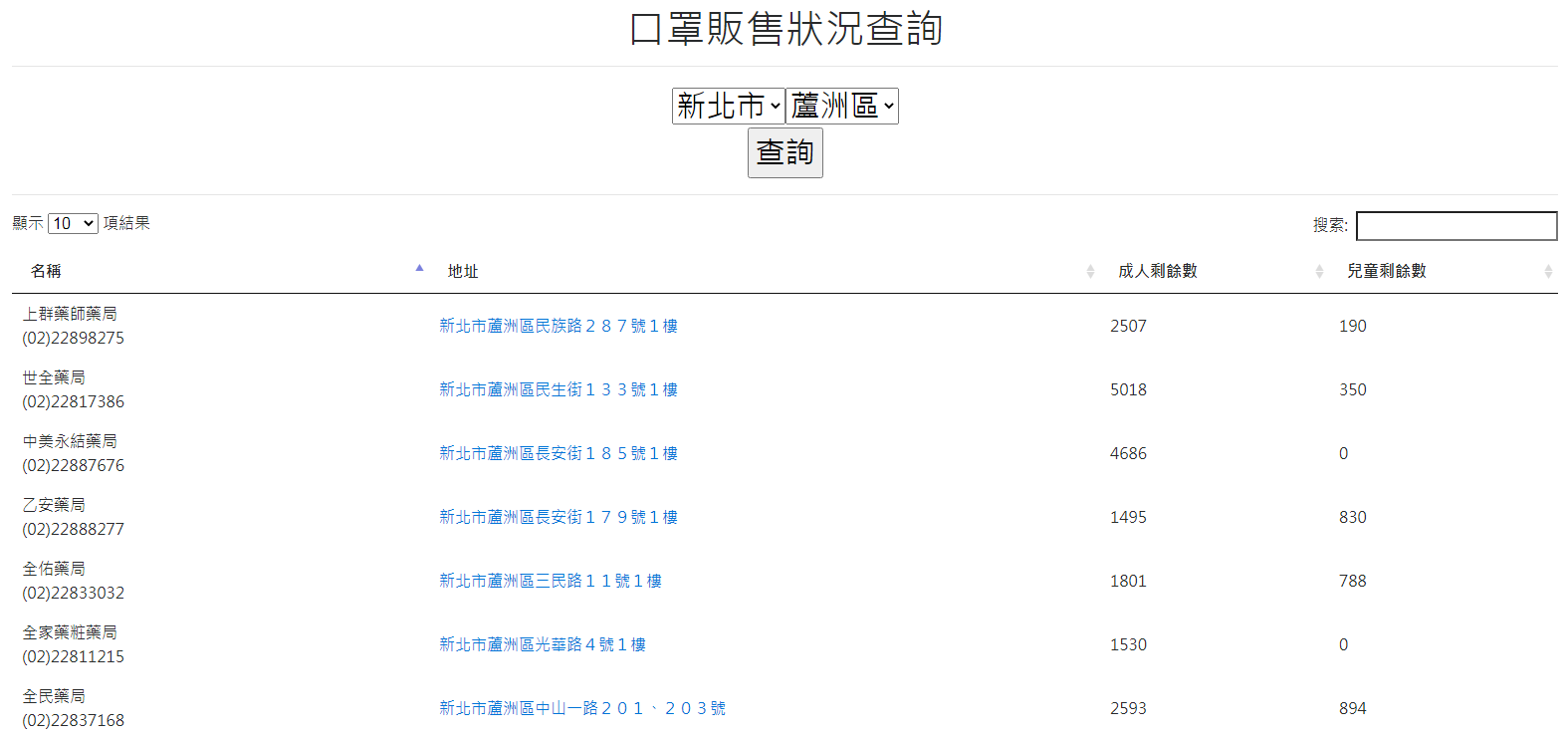The image size is (1568, 739).
Task: Click the sort arrows in 成人剩餘數 column header
Action: (1319, 271)
